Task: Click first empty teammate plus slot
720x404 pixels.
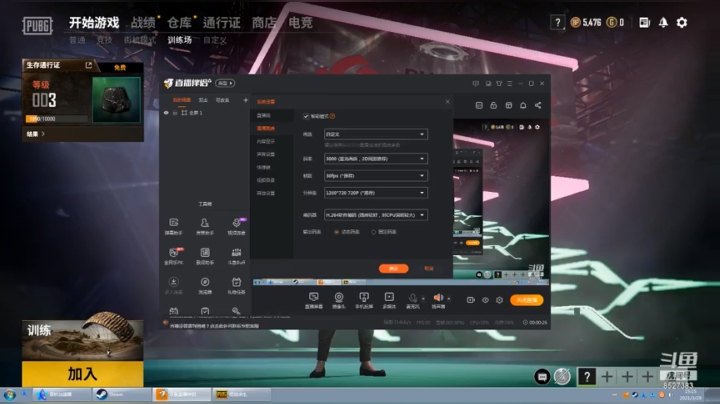Action: 607,377
